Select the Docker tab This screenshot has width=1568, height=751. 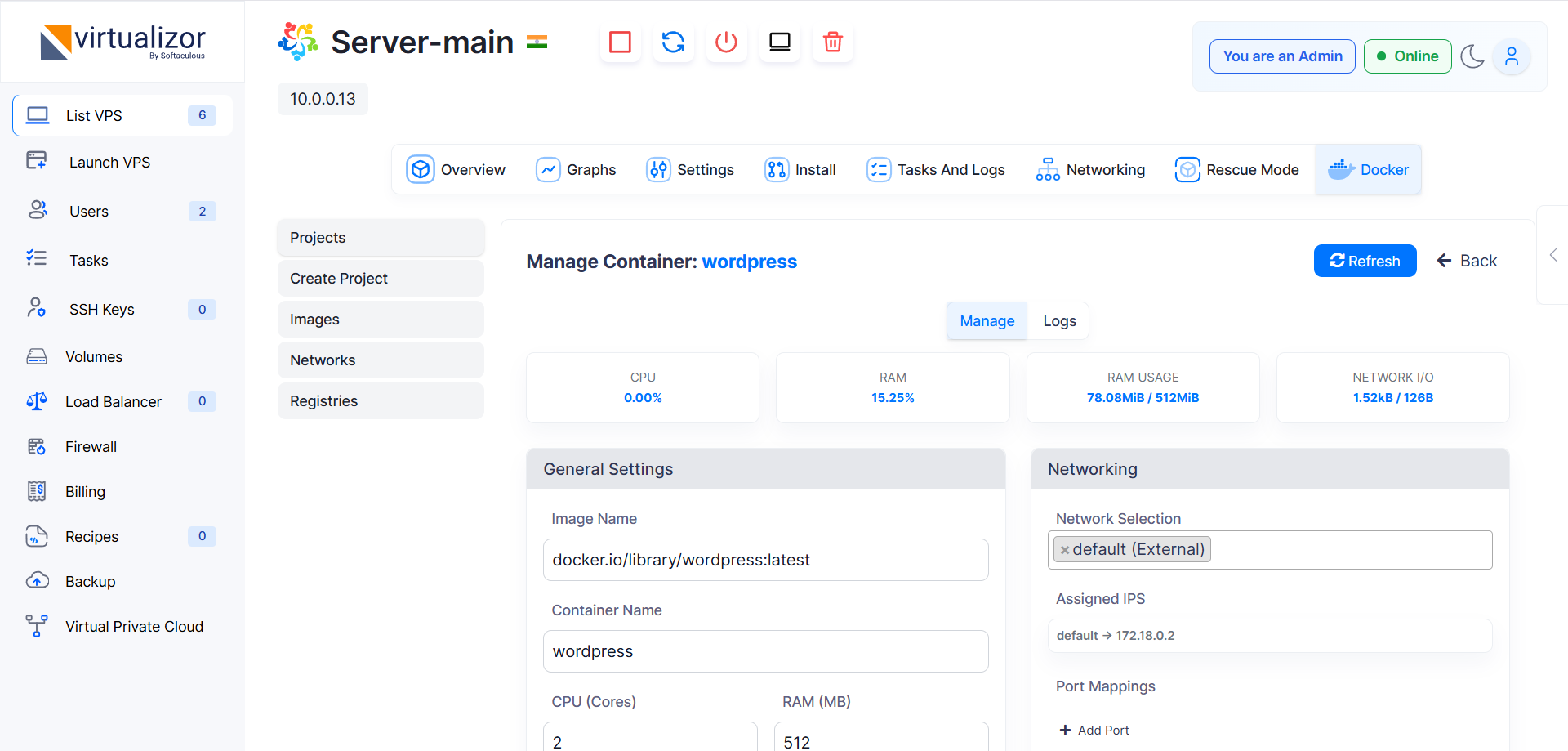(x=1368, y=169)
